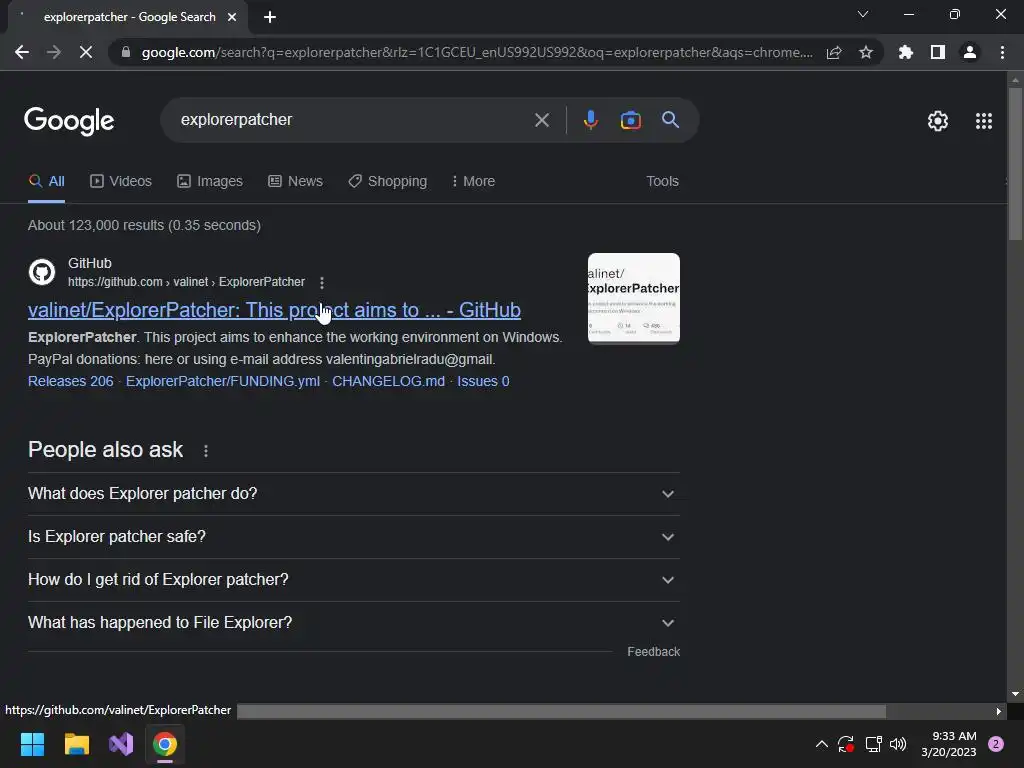Bookmark this page with the star
1024x768 pixels.
(x=866, y=52)
